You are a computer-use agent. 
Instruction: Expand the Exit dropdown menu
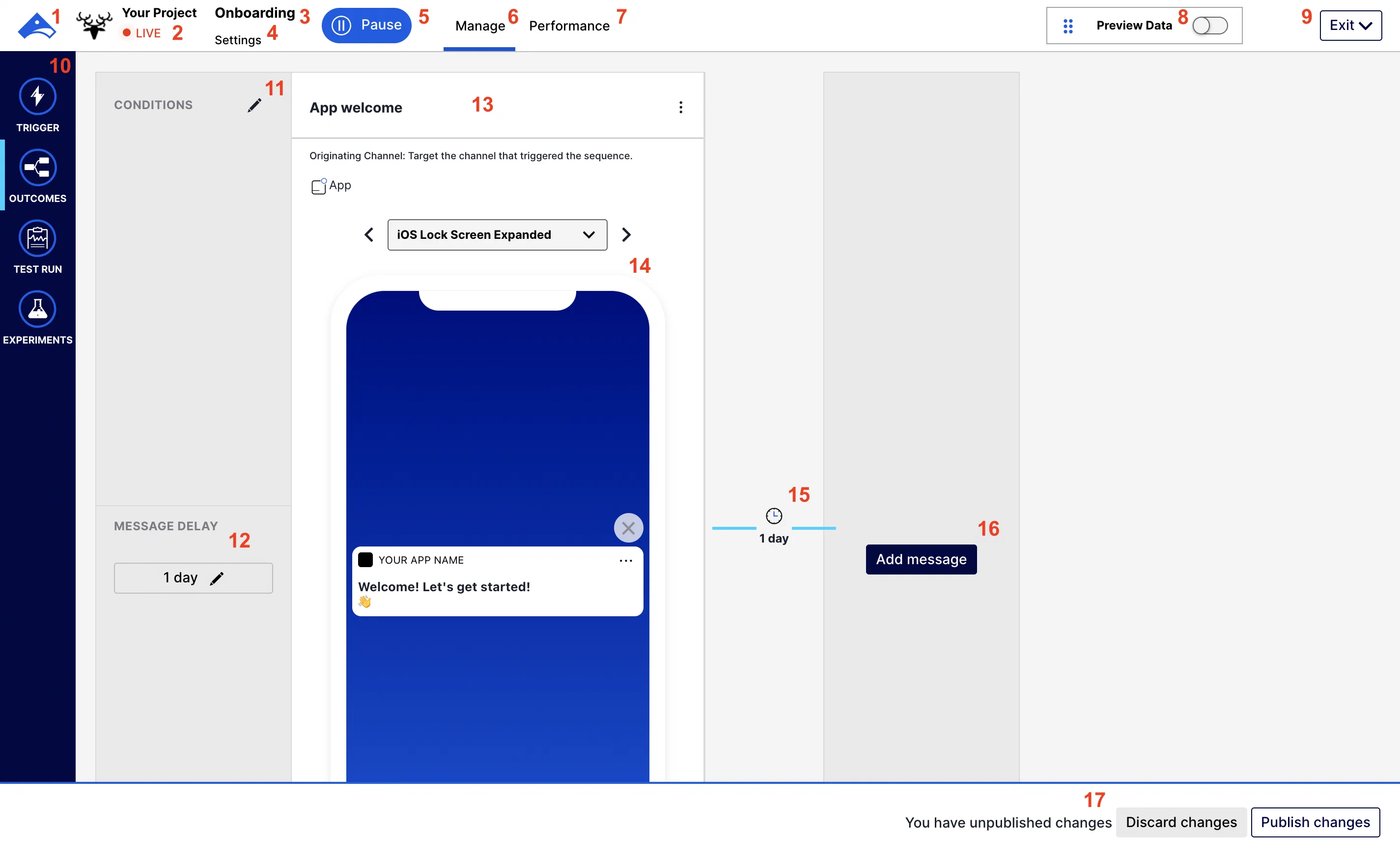[1350, 26]
